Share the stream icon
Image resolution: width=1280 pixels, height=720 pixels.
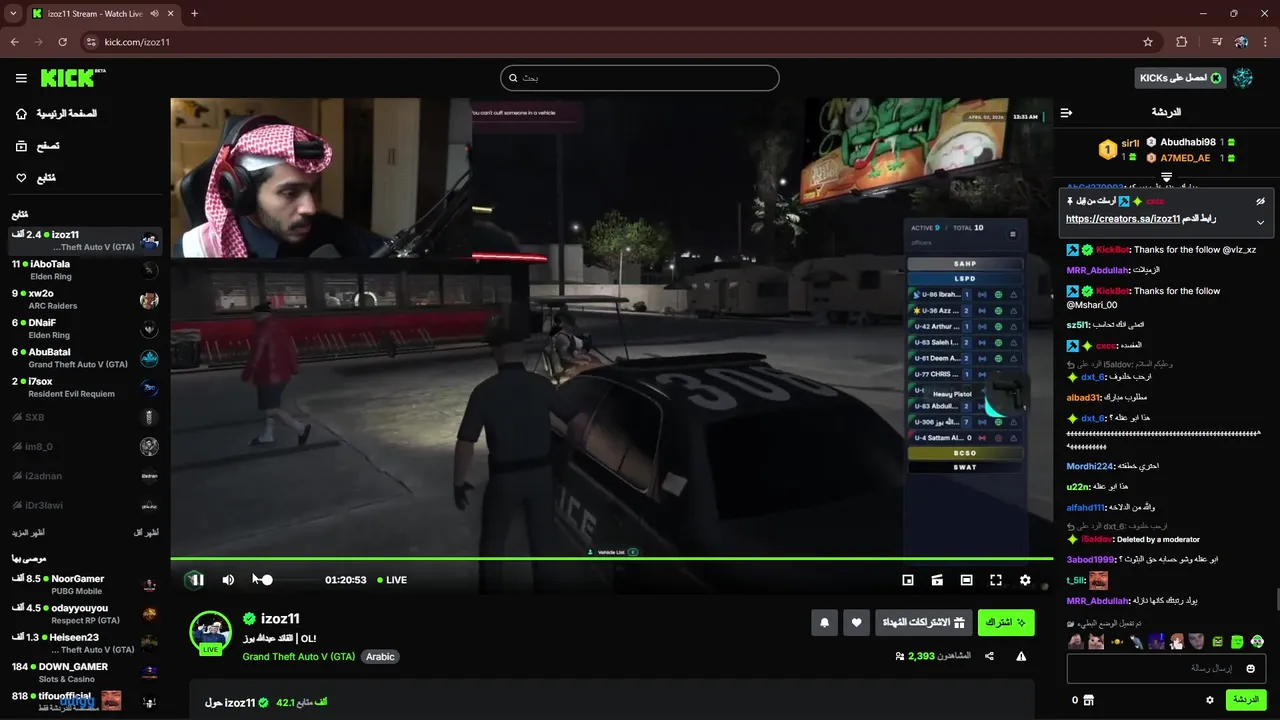[x=989, y=656]
